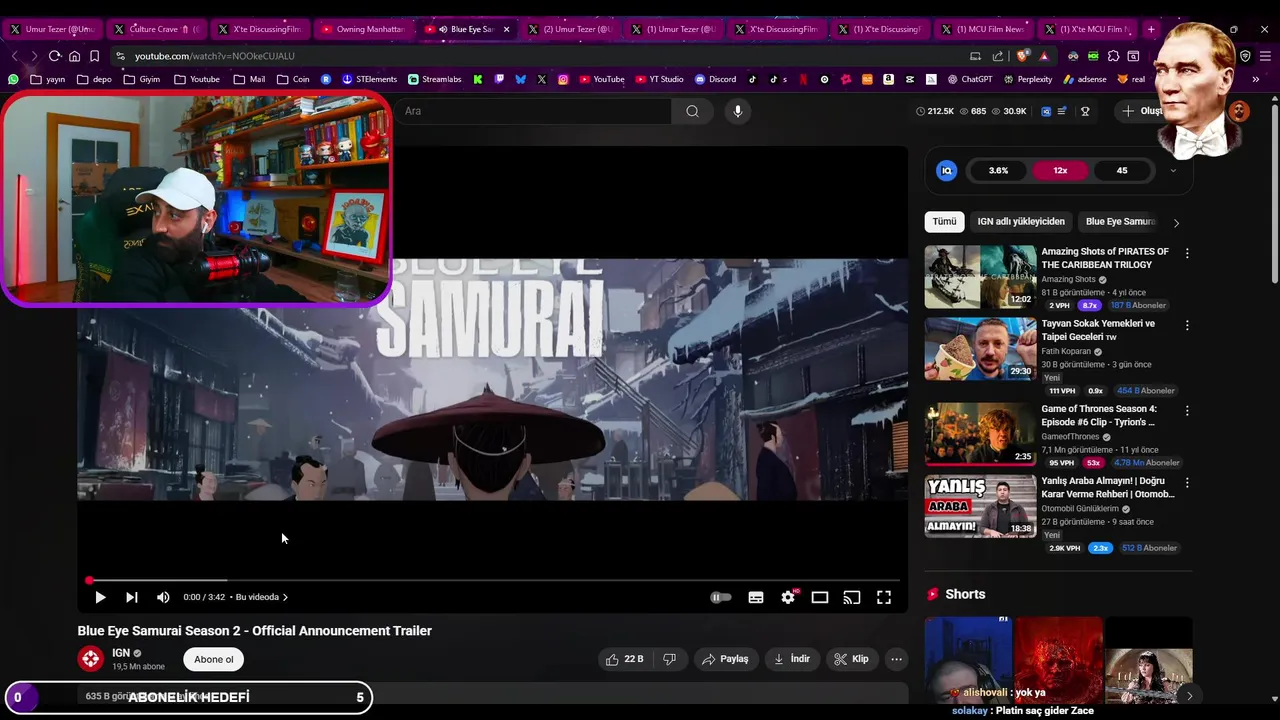This screenshot has height=720, width=1280.
Task: Click the İndir download button
Action: tap(792, 659)
